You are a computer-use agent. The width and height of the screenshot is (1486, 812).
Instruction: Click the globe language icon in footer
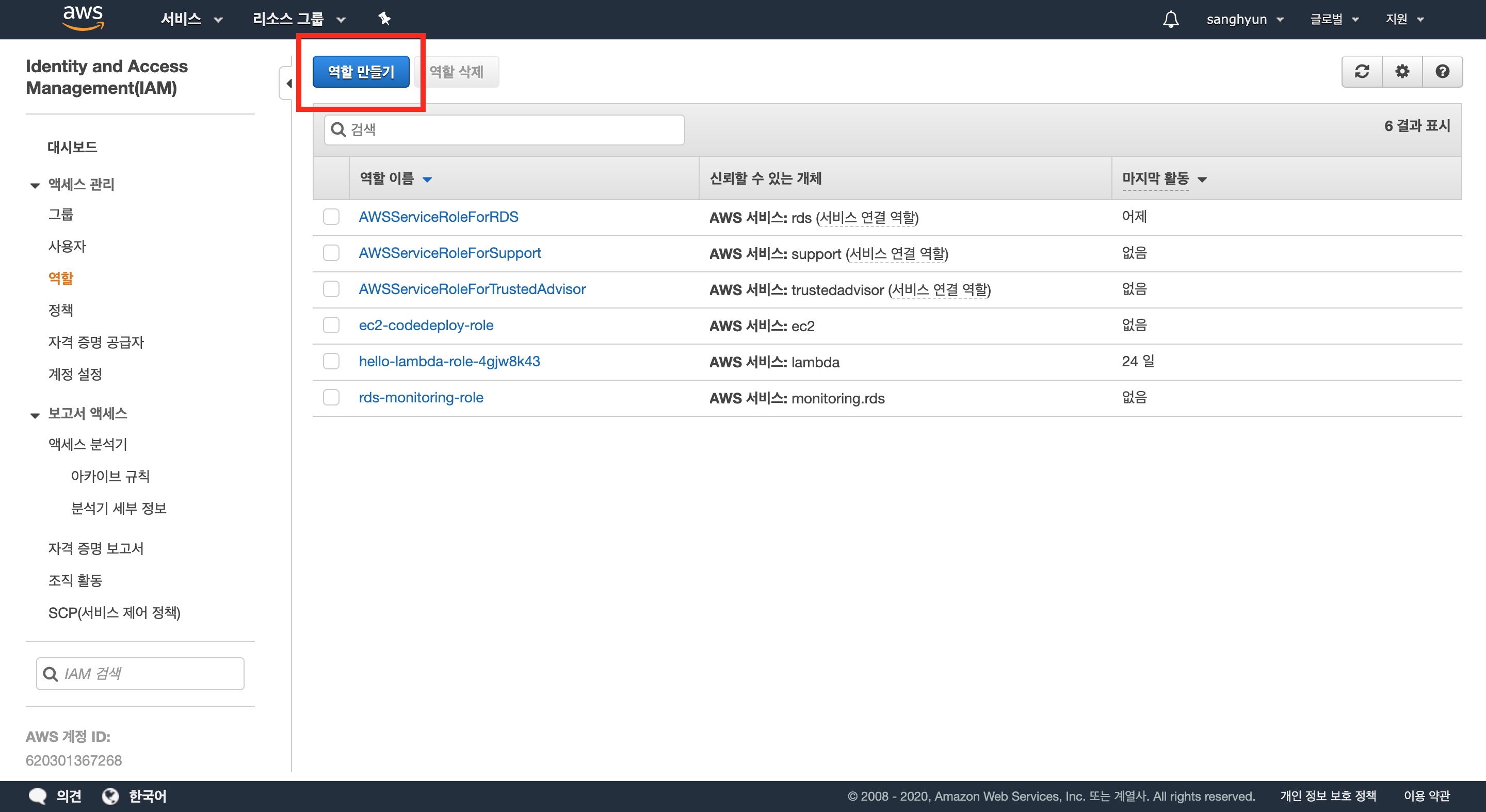(x=110, y=796)
